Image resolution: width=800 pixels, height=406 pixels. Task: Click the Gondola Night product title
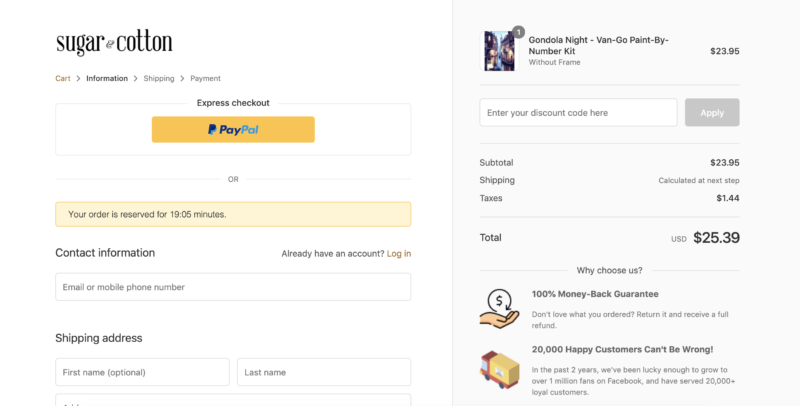(598, 44)
